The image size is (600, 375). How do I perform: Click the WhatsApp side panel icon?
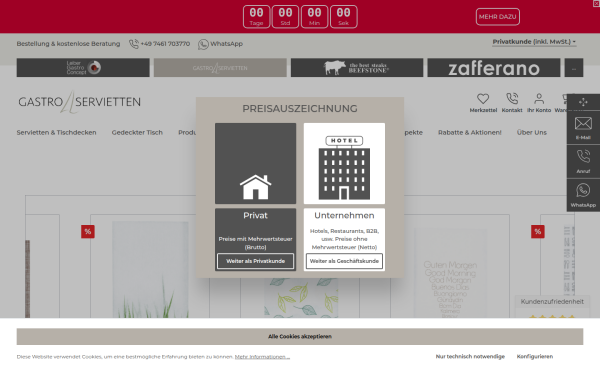(x=583, y=191)
